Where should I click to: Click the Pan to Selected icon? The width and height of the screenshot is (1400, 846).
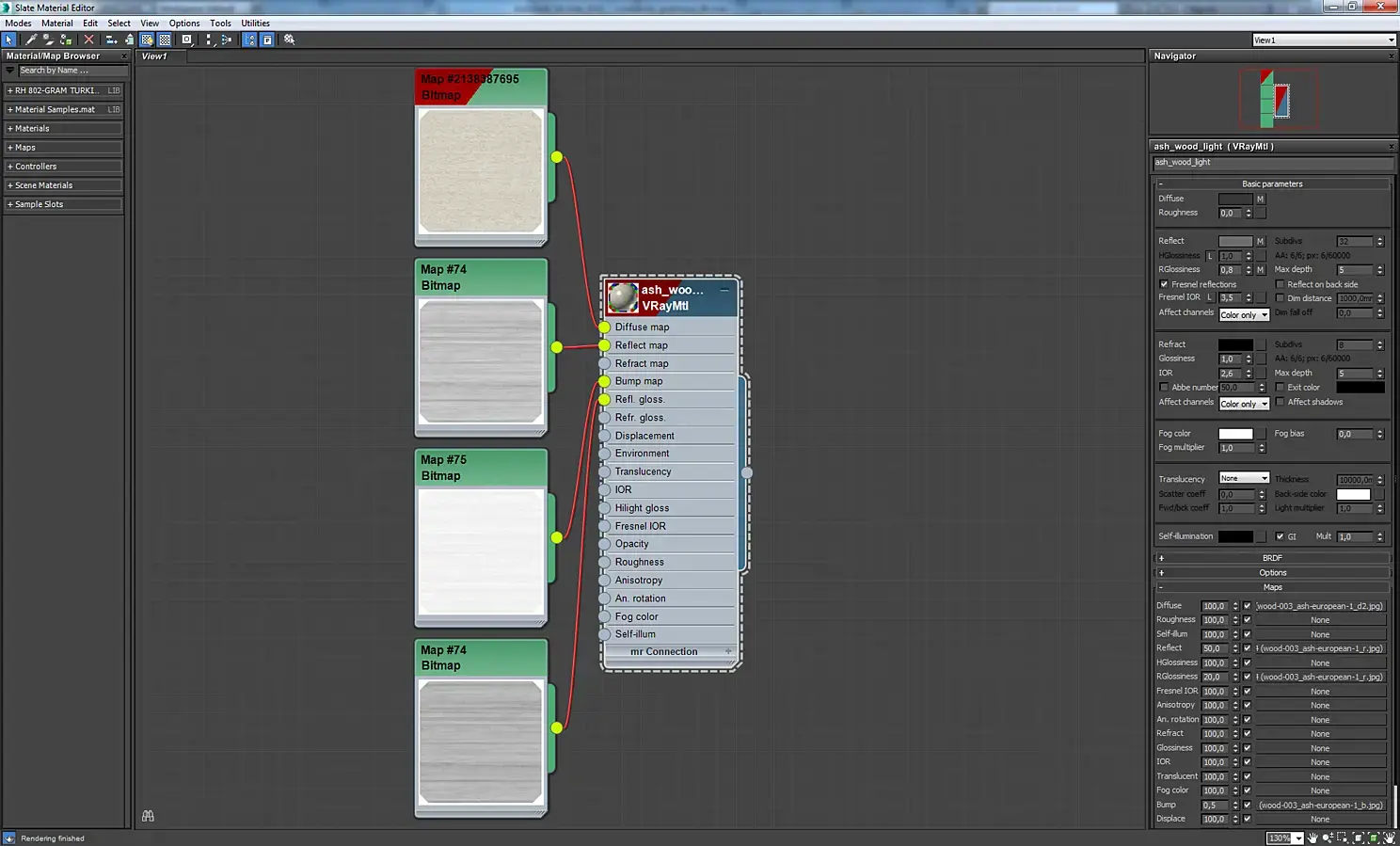pyautogui.click(x=1389, y=838)
